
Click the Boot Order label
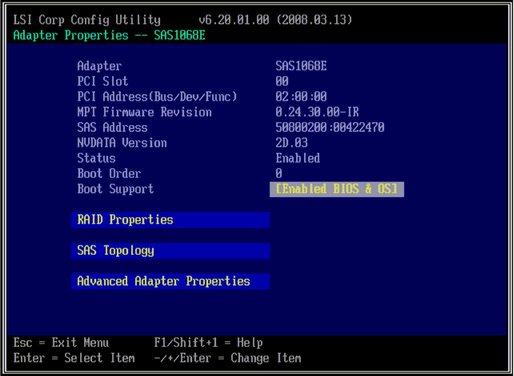109,173
